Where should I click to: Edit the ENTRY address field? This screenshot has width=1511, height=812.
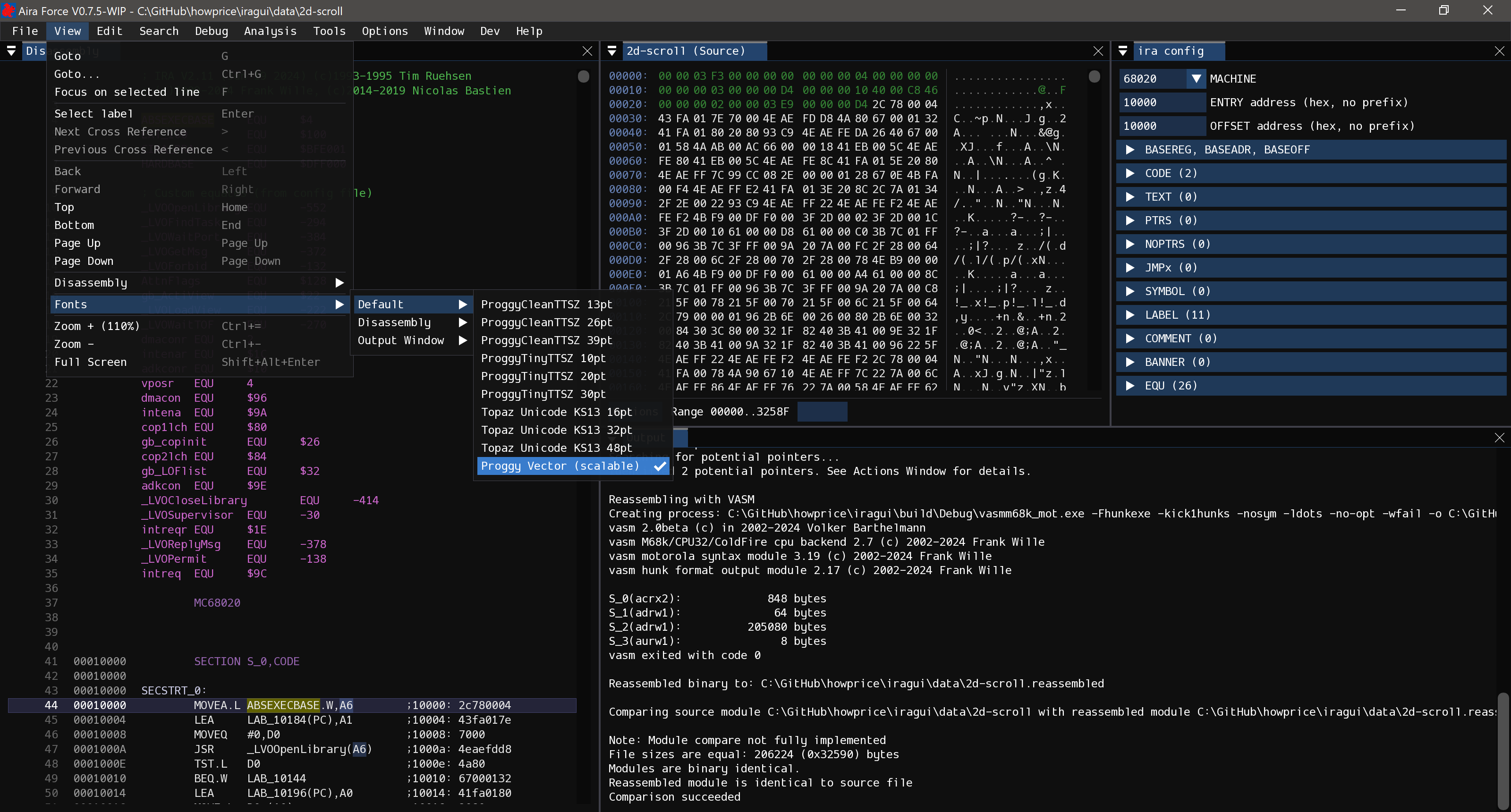(x=1162, y=102)
